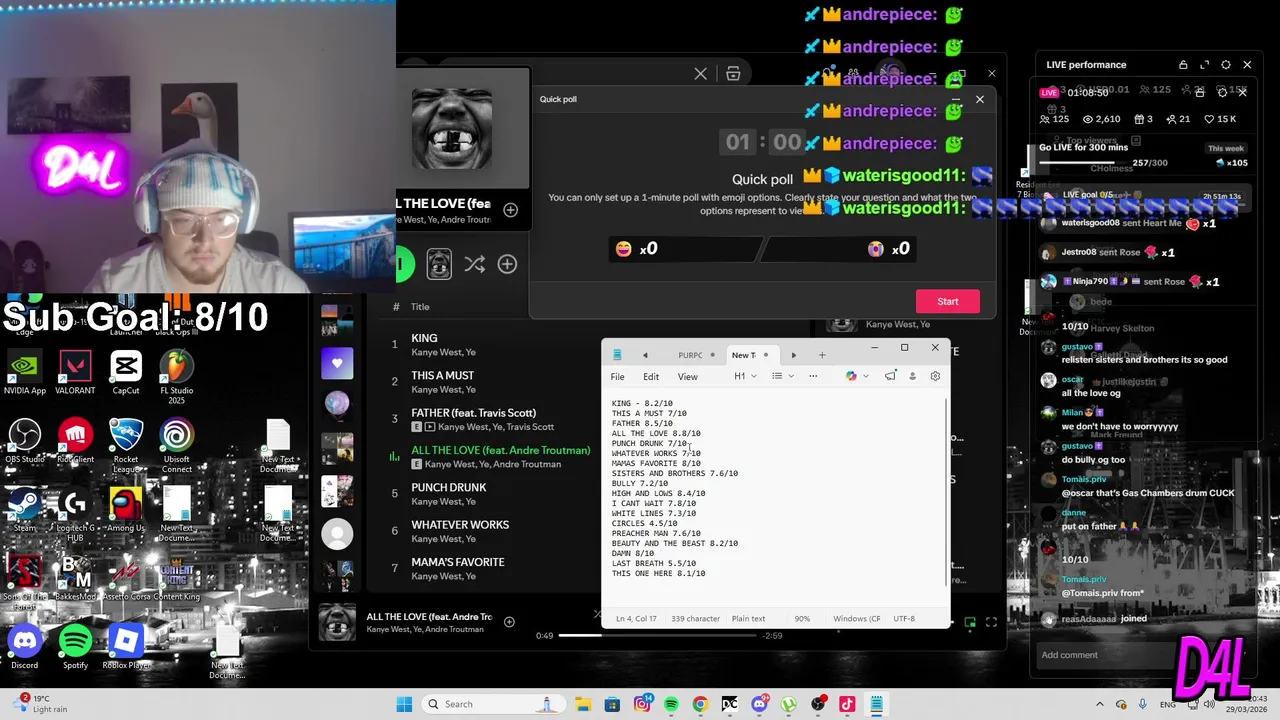Screen dimensions: 1280x720
Task: Click the Notepad feedback megaphone icon
Action: 890,376
